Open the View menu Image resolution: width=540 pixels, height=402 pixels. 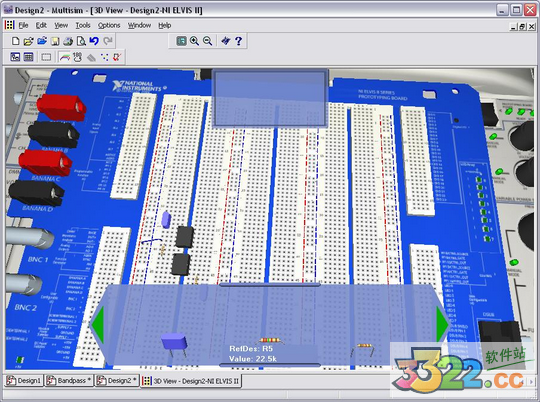click(x=61, y=25)
